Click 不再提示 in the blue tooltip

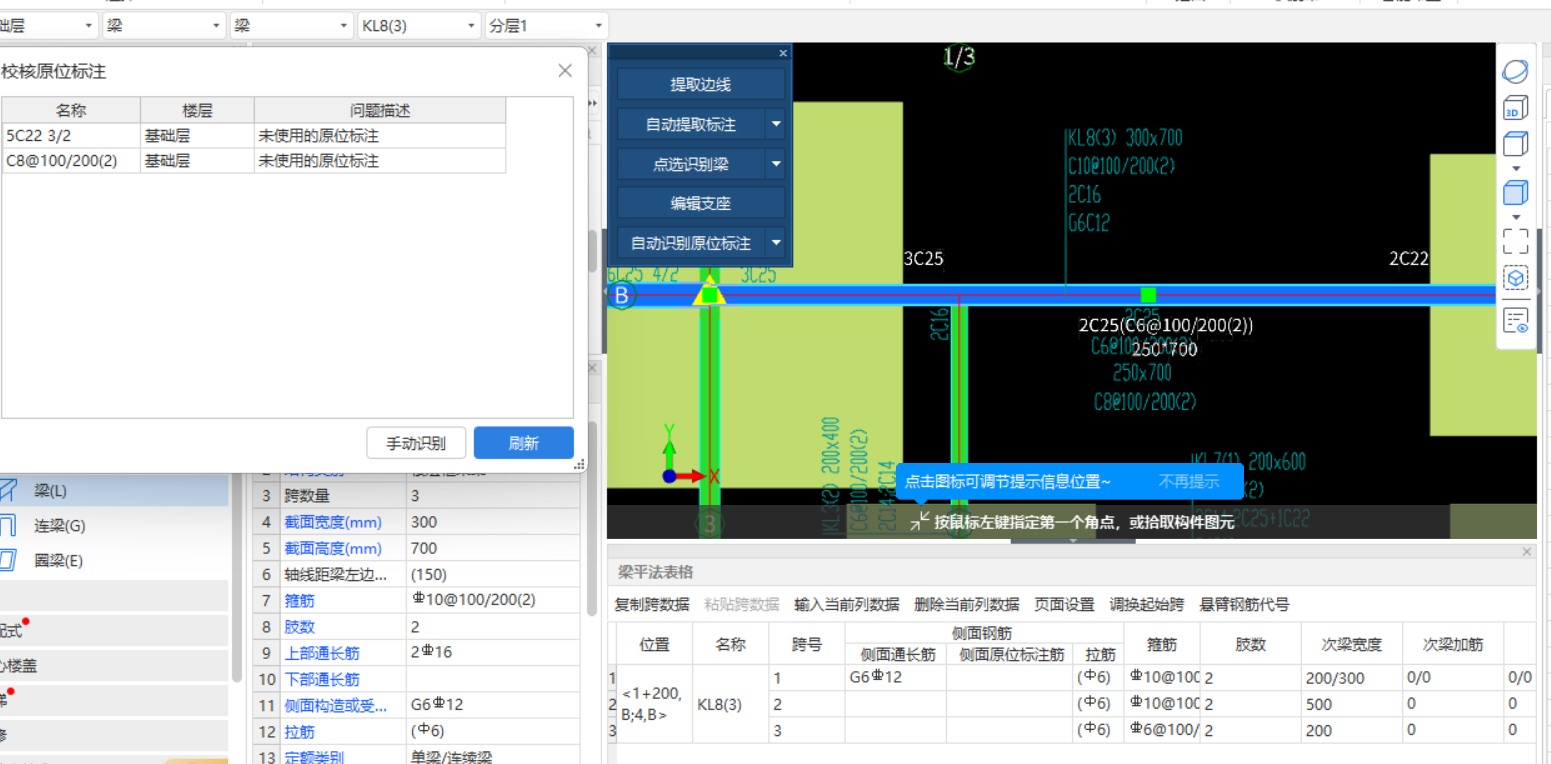point(1189,481)
